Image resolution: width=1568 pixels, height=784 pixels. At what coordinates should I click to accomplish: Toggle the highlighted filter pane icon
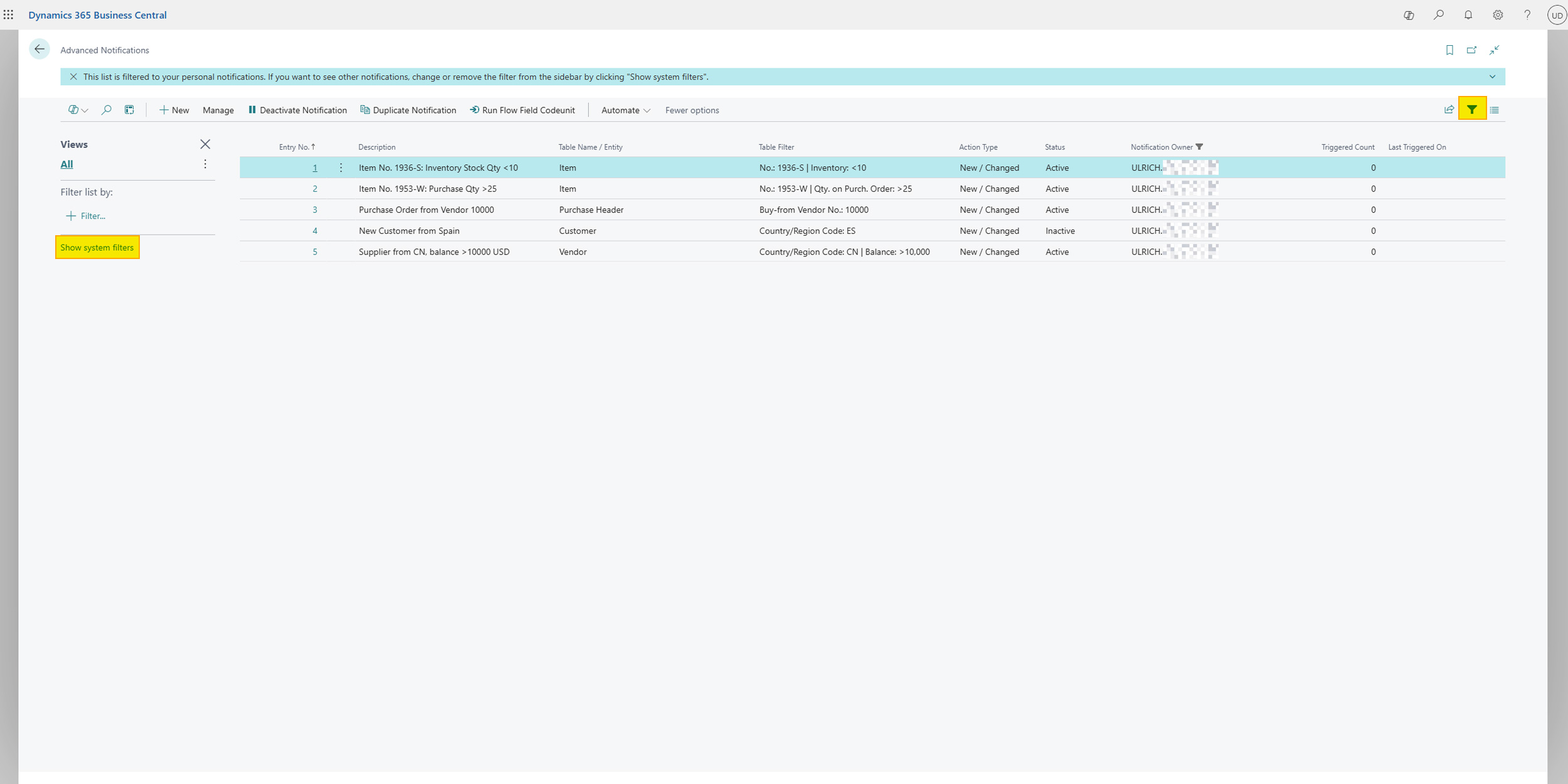[x=1471, y=110]
